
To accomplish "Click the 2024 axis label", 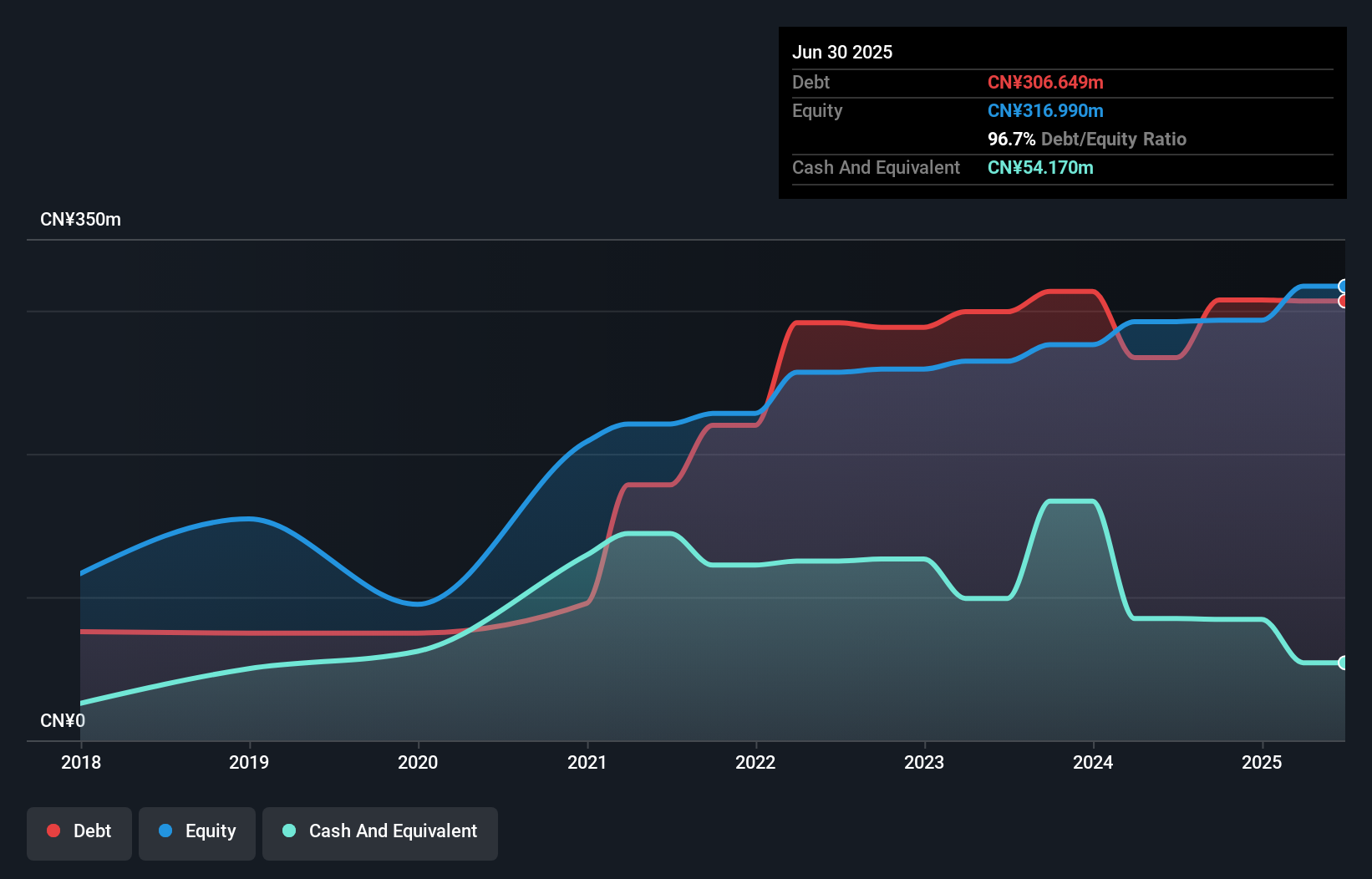I will pyautogui.click(x=1093, y=762).
